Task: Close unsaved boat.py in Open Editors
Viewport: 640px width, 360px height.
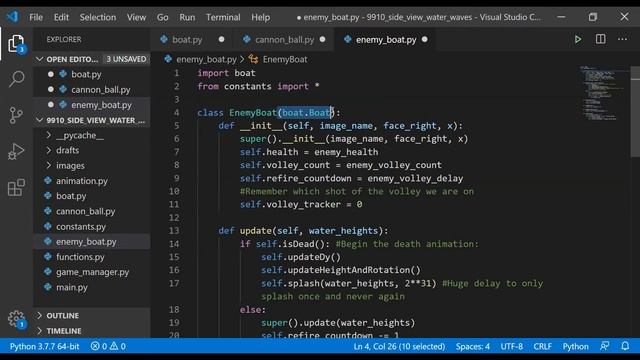Action: point(51,74)
